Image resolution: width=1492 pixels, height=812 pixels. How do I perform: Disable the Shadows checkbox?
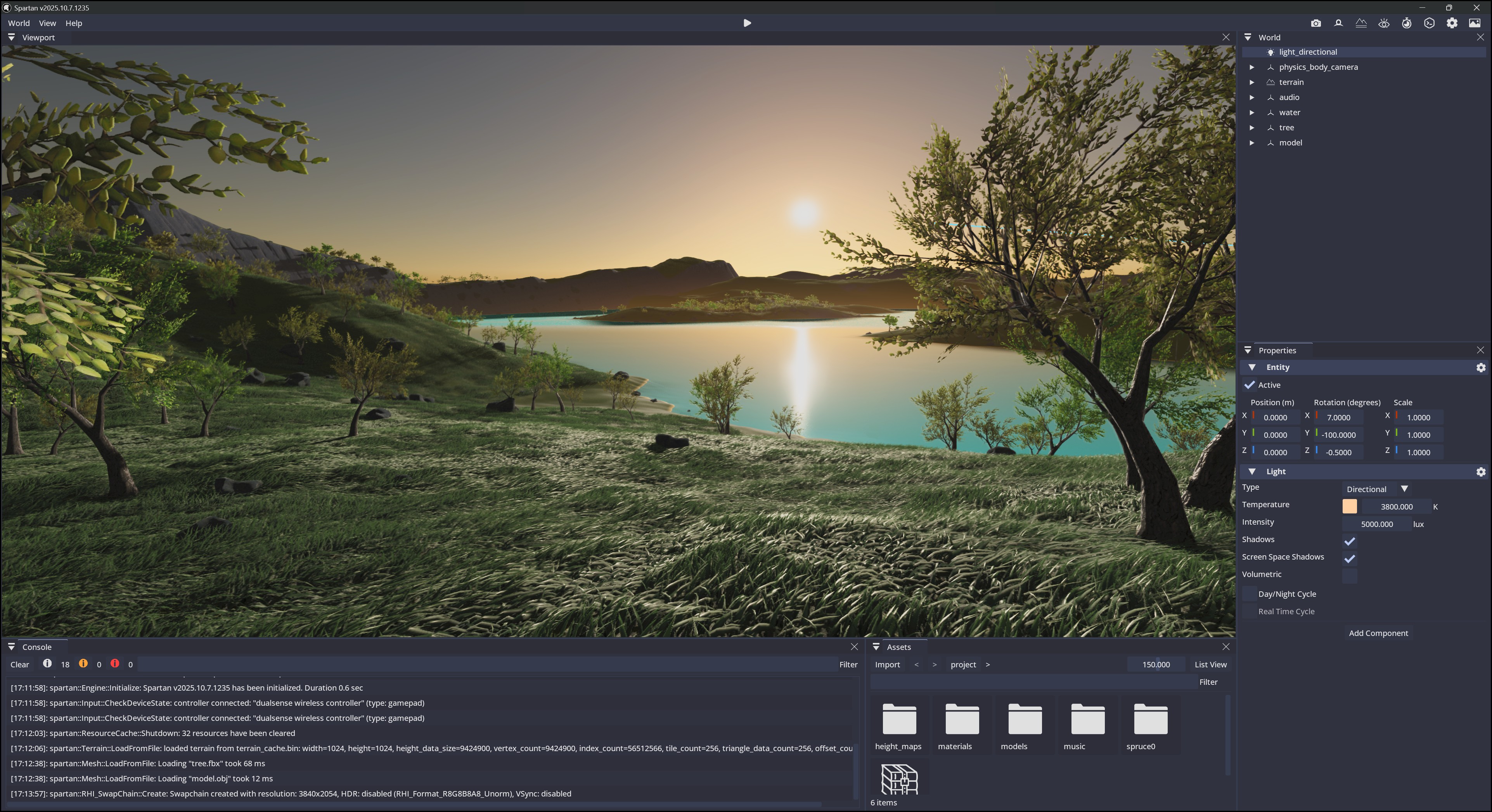pos(1350,541)
